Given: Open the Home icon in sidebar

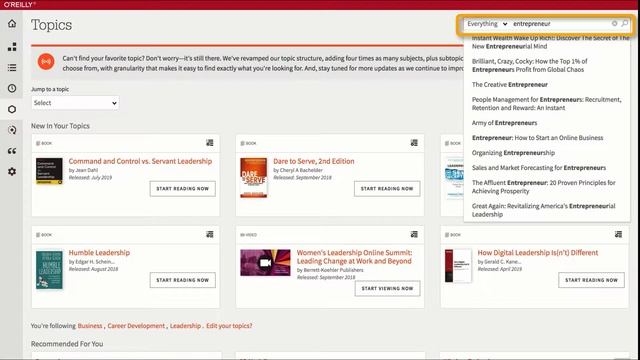Looking at the screenshot, I should (12, 24).
